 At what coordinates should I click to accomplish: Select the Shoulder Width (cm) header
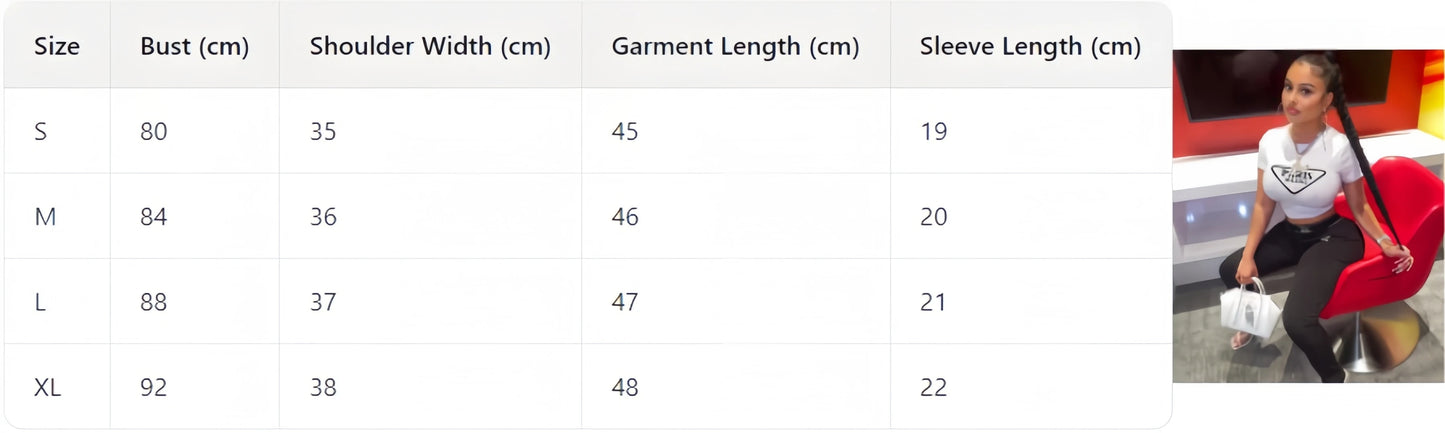coord(430,46)
